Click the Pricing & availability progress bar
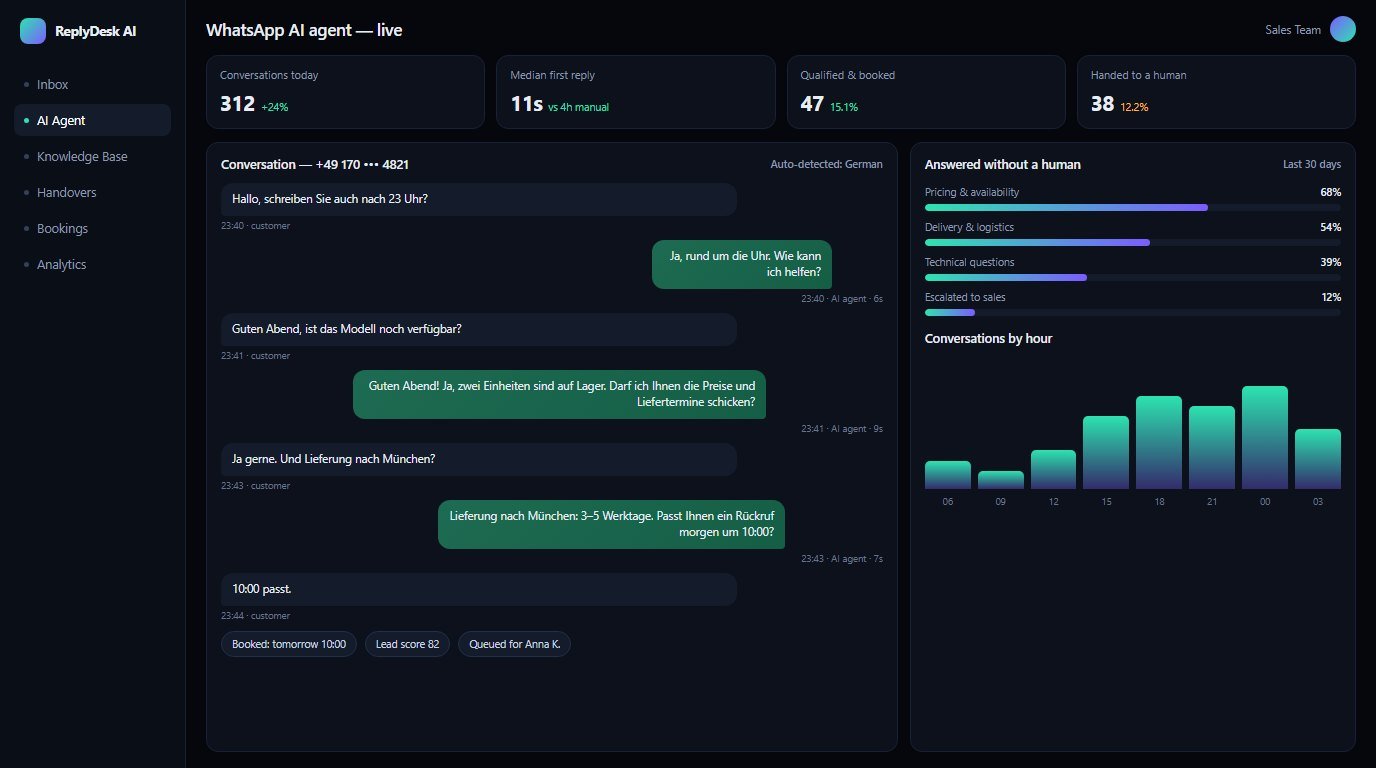The image size is (1376, 768). (1133, 207)
